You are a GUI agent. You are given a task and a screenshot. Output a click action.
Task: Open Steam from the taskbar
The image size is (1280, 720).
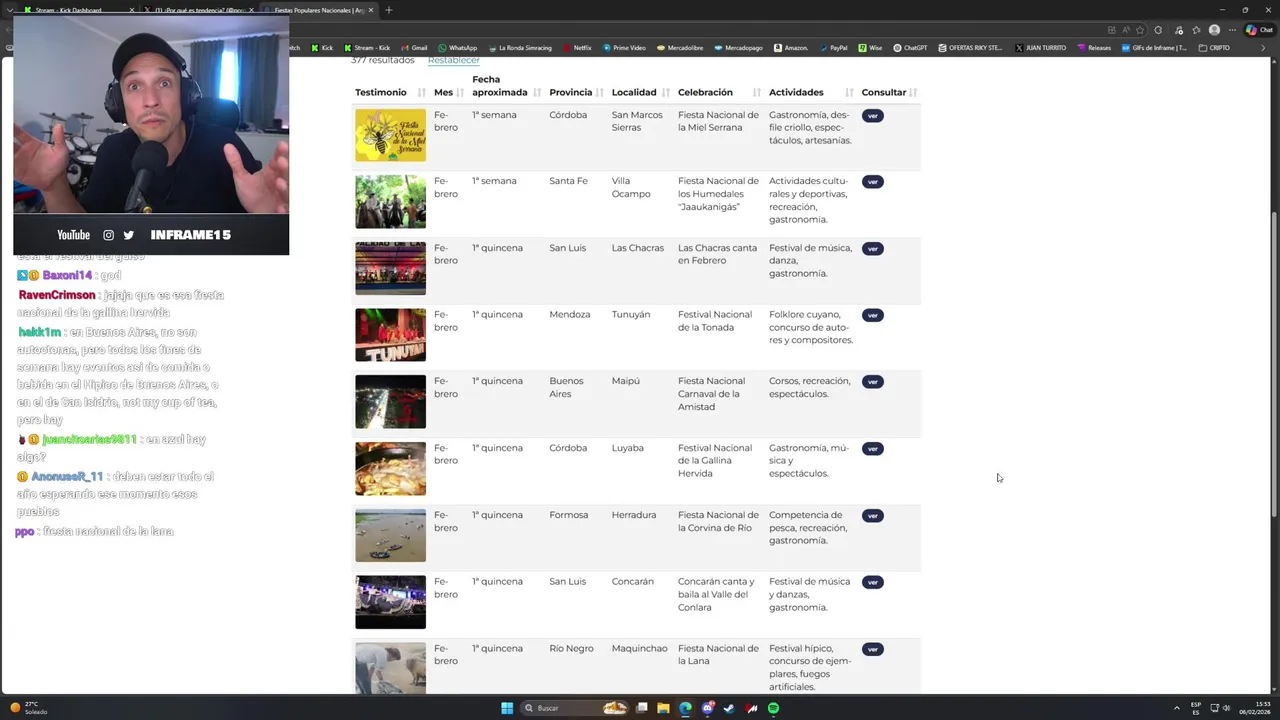pos(729,708)
